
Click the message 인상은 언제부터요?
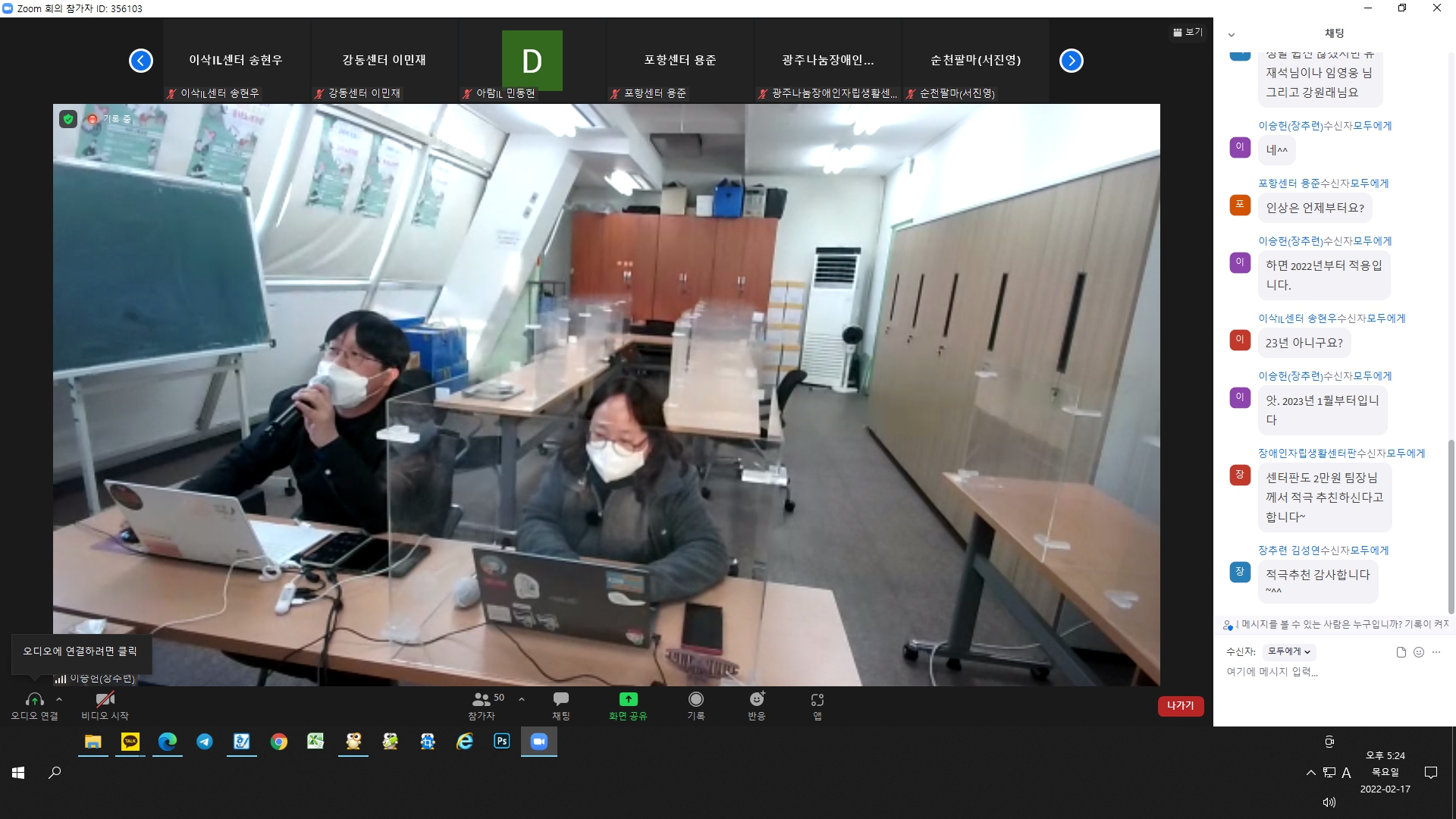pos(1315,208)
